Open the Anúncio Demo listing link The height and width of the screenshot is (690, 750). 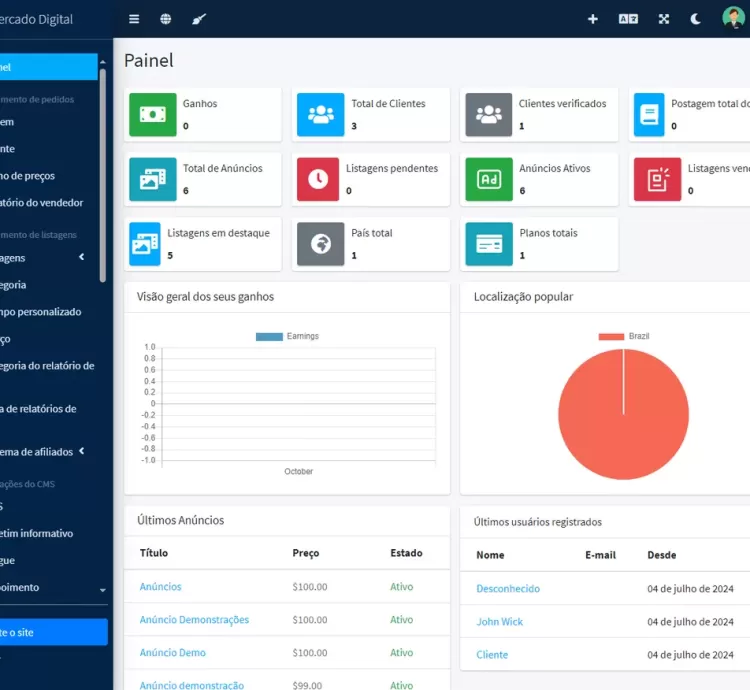172,653
